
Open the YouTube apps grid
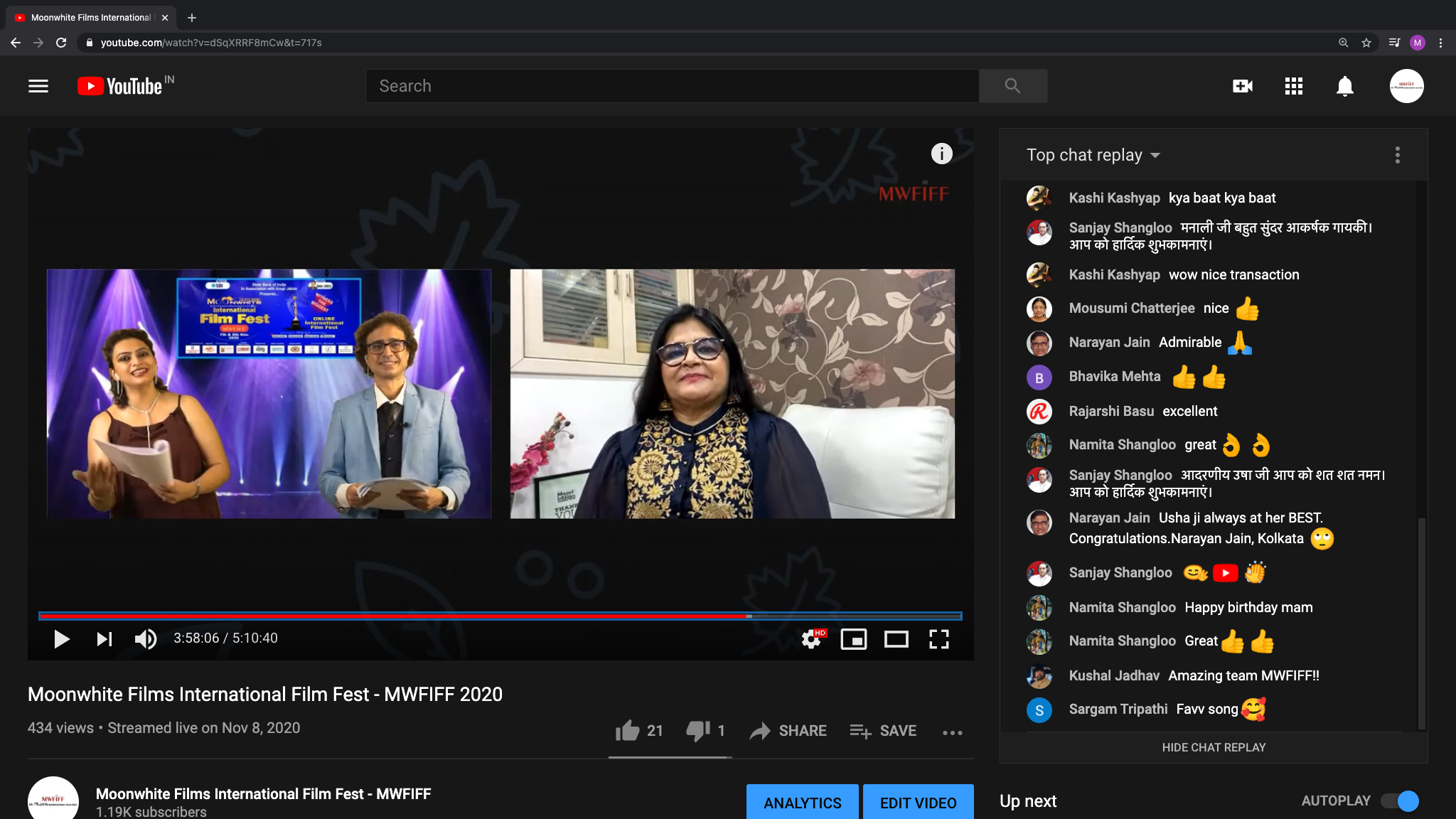click(1294, 86)
